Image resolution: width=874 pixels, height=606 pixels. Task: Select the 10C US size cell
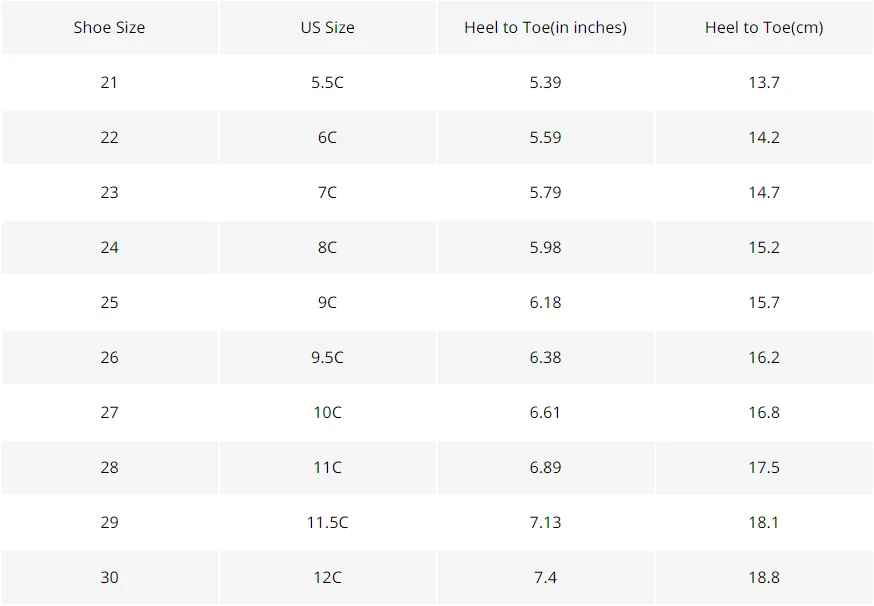(327, 413)
